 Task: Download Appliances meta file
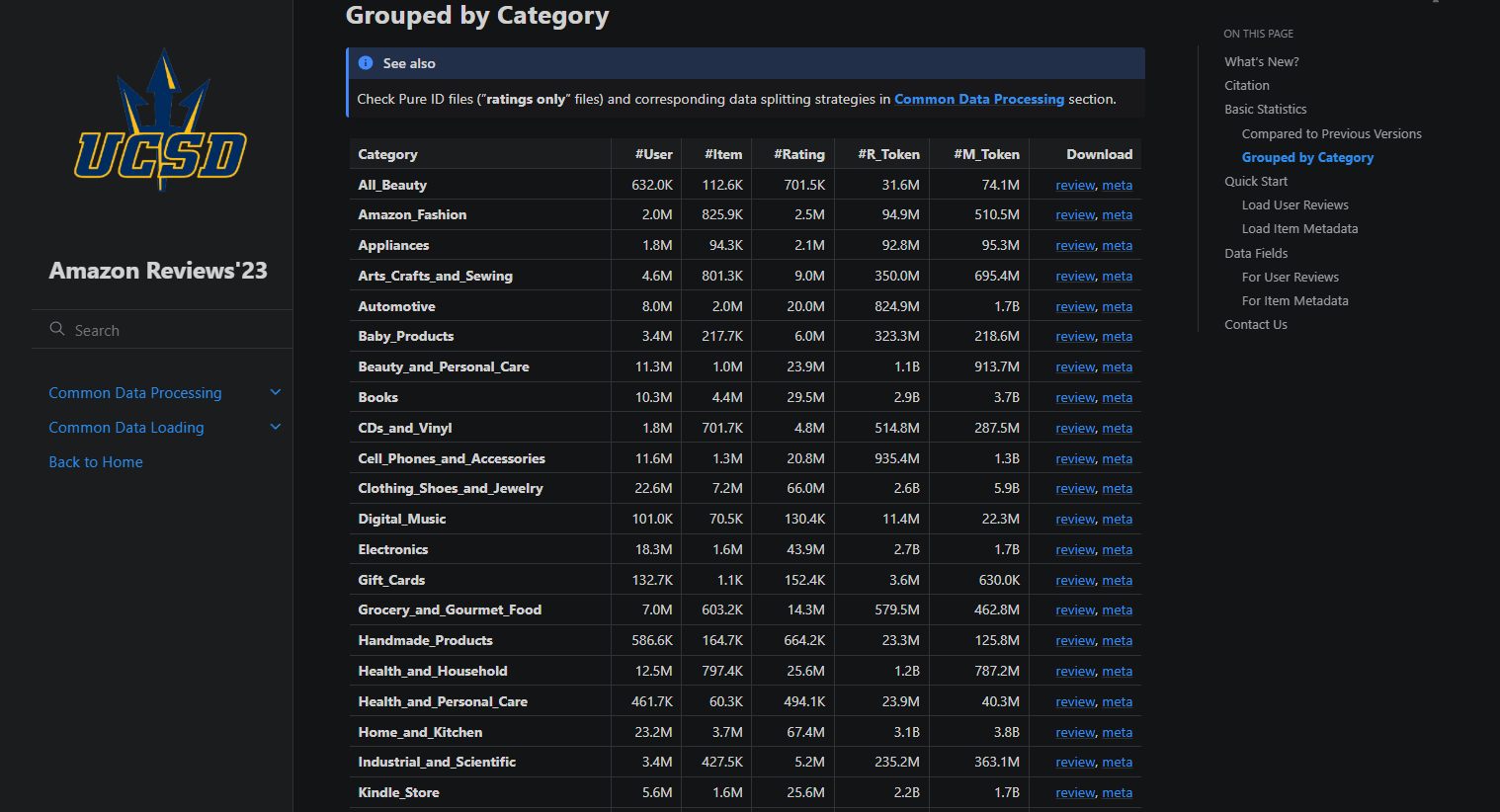(1118, 245)
